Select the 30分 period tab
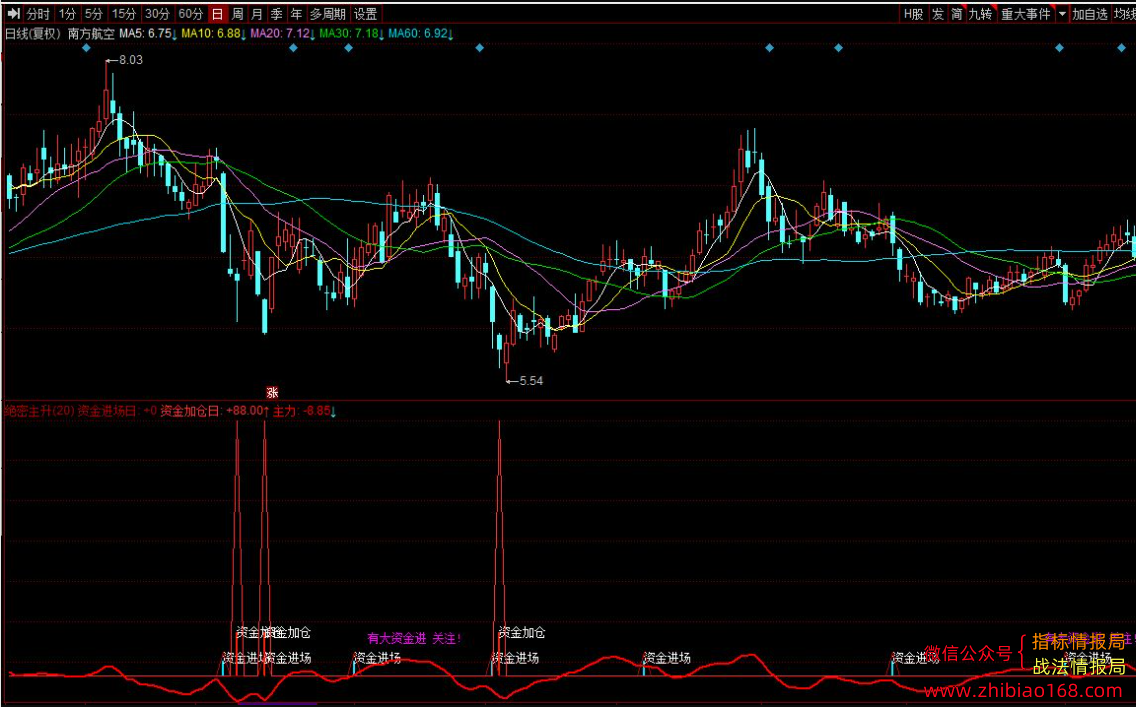 pos(156,14)
